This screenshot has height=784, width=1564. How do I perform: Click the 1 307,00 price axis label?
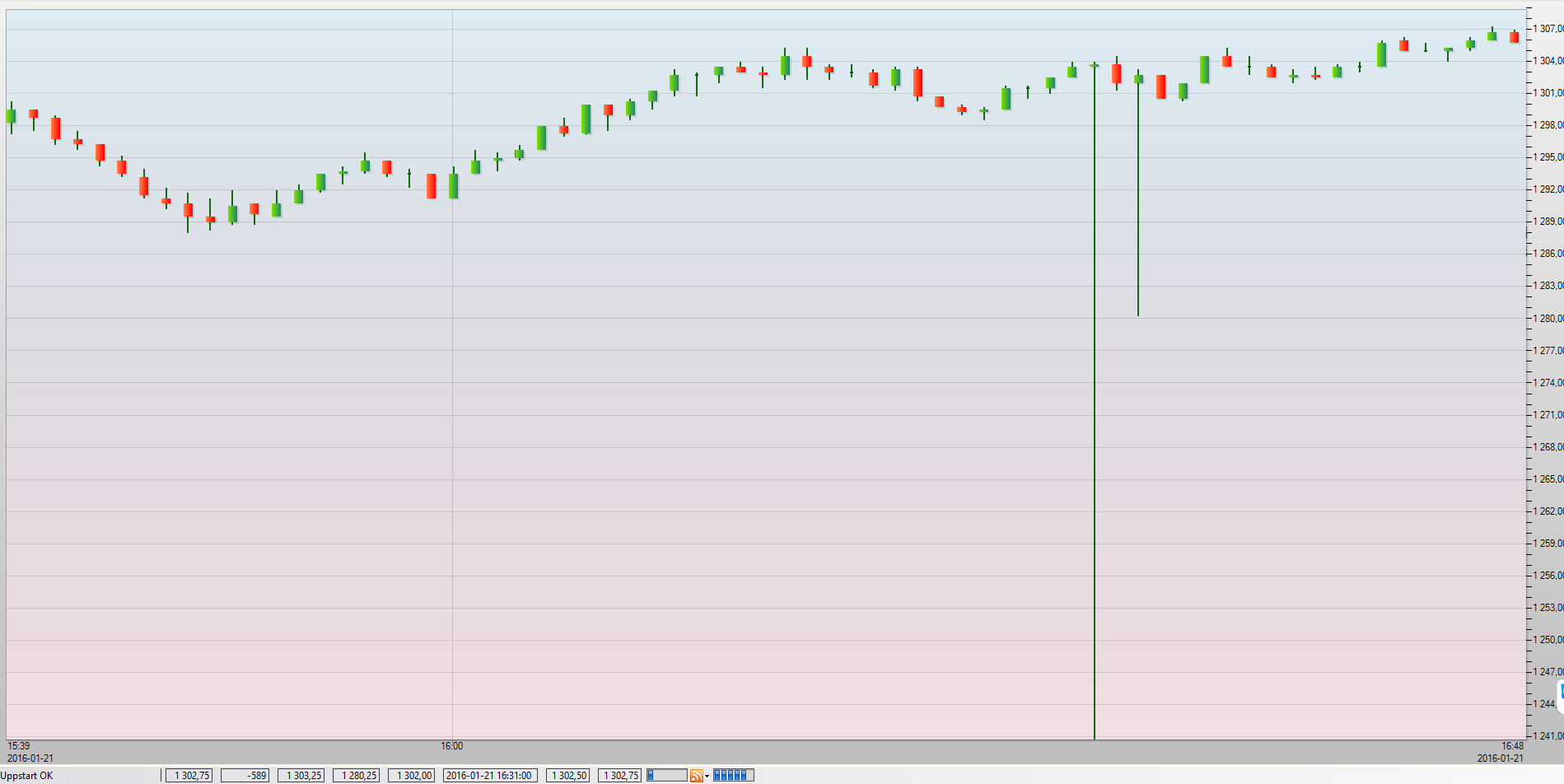[x=1548, y=29]
